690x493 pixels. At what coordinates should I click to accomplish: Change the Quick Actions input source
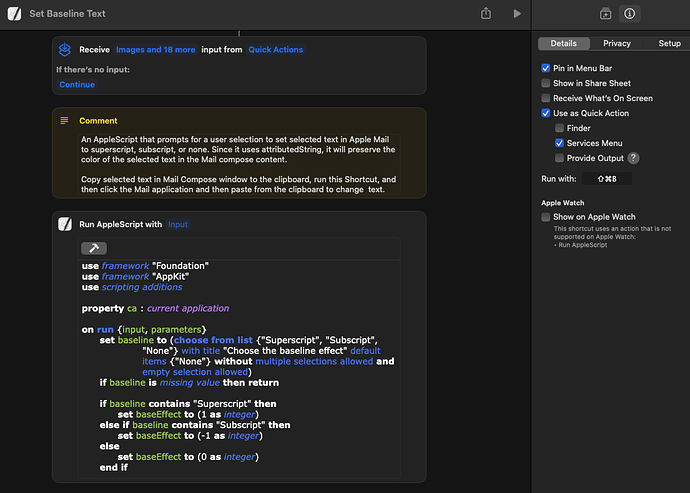coord(276,50)
